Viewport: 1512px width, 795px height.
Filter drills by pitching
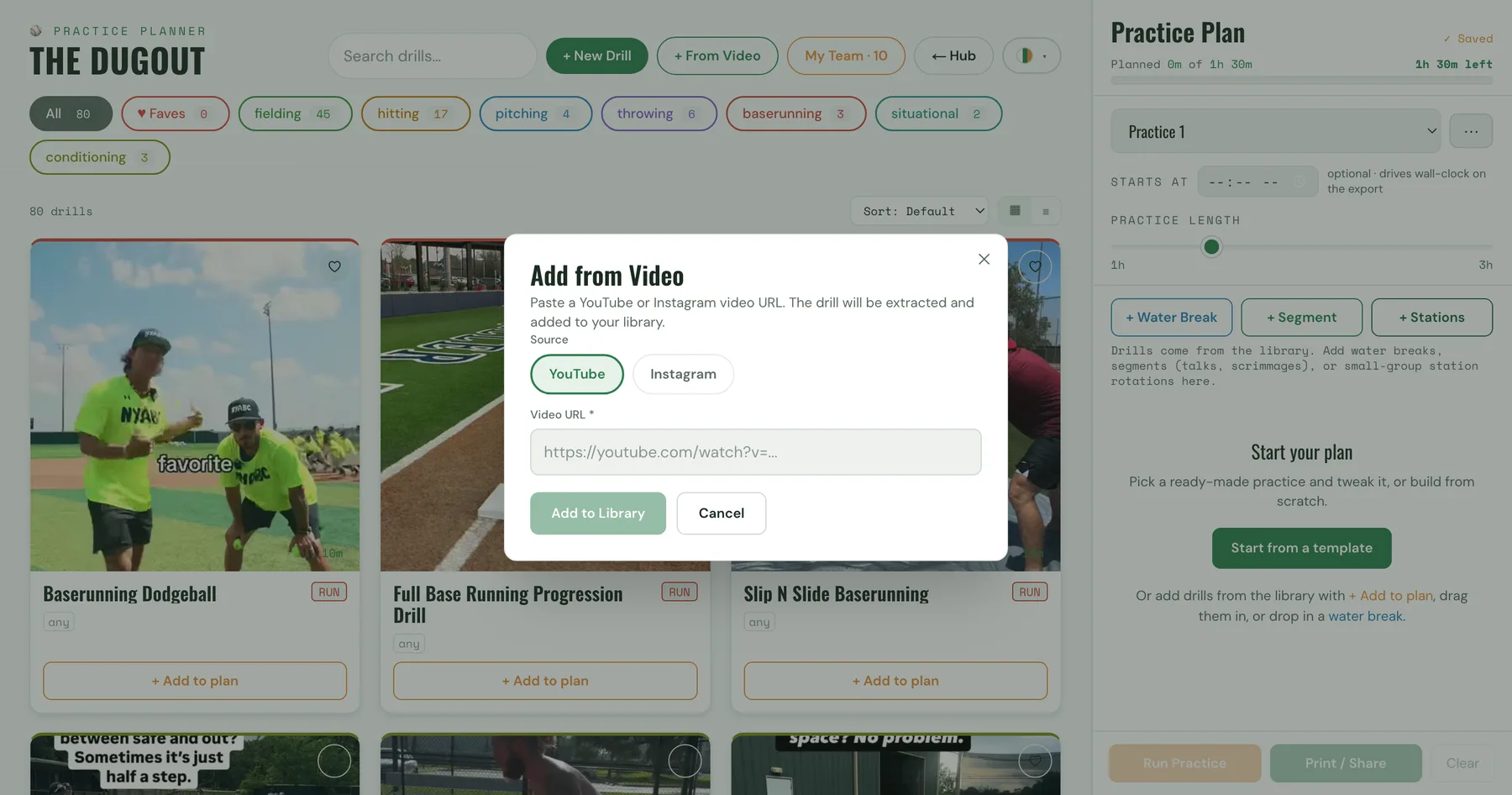point(535,113)
